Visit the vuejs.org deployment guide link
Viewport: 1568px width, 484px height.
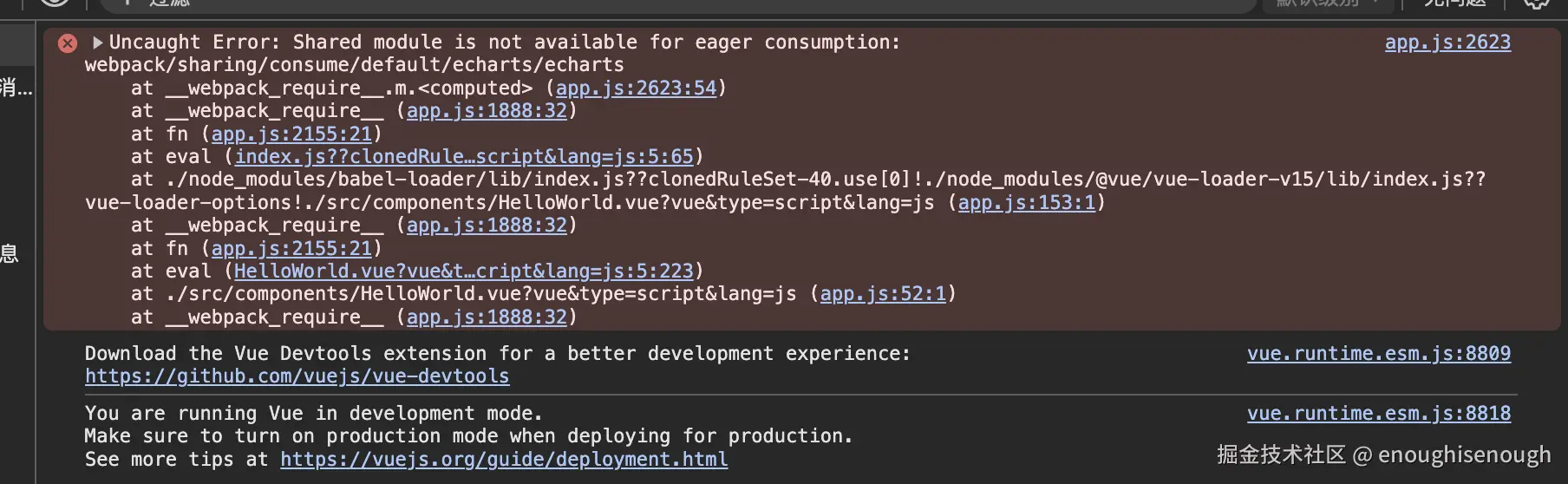pyautogui.click(x=503, y=460)
